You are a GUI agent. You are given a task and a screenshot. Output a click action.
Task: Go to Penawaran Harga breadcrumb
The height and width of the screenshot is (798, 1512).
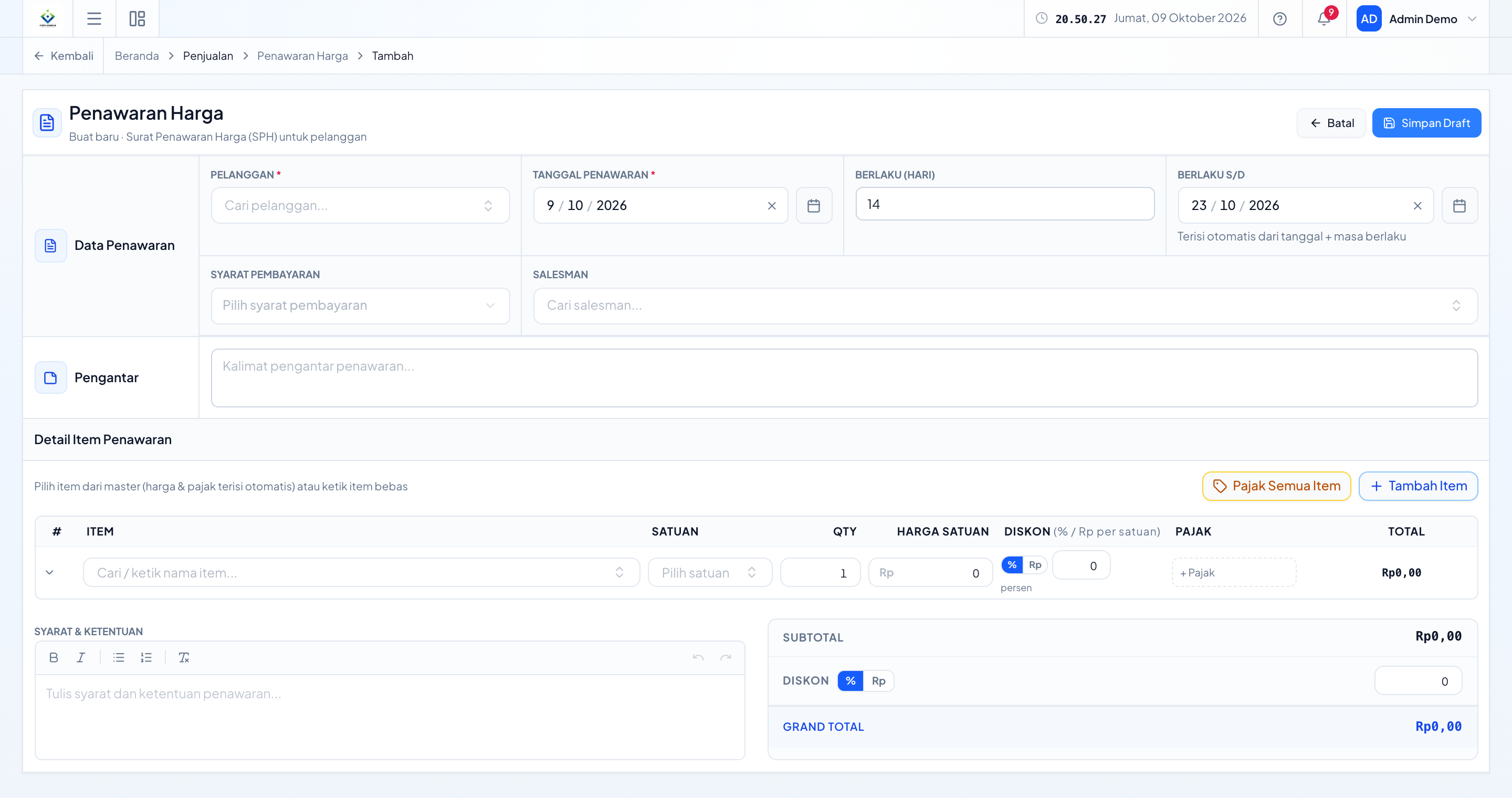302,56
